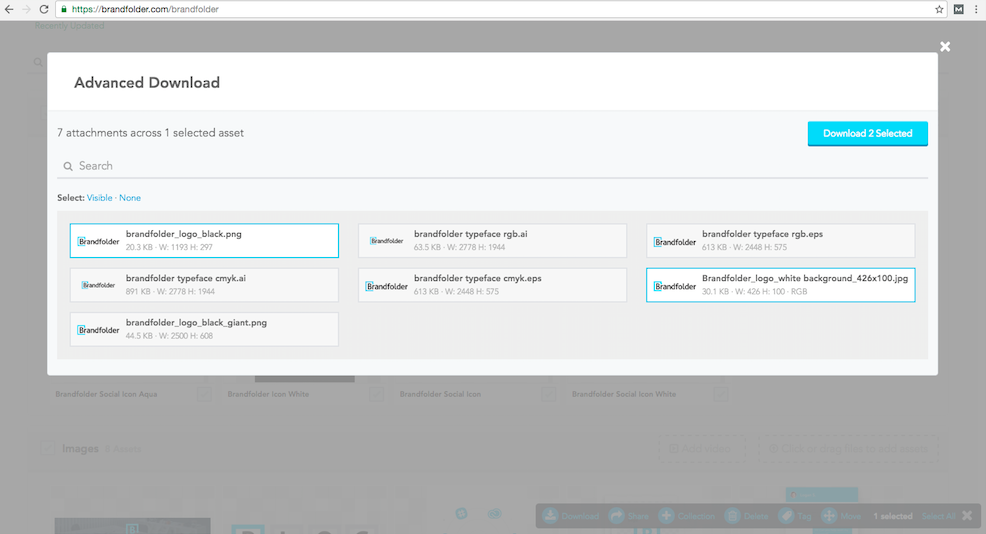Toggle the Images section checkbox
This screenshot has width=986, height=534.
pos(47,448)
